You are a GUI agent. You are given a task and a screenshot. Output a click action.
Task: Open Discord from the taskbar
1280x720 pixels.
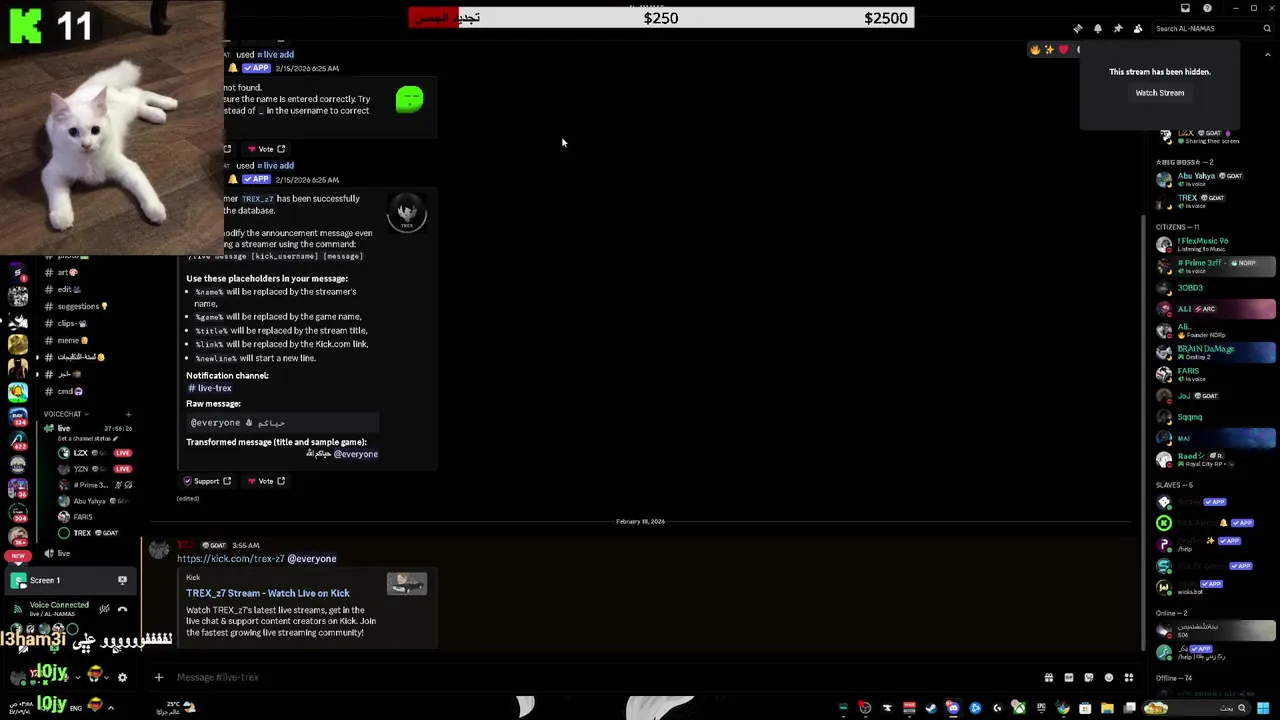click(x=953, y=708)
